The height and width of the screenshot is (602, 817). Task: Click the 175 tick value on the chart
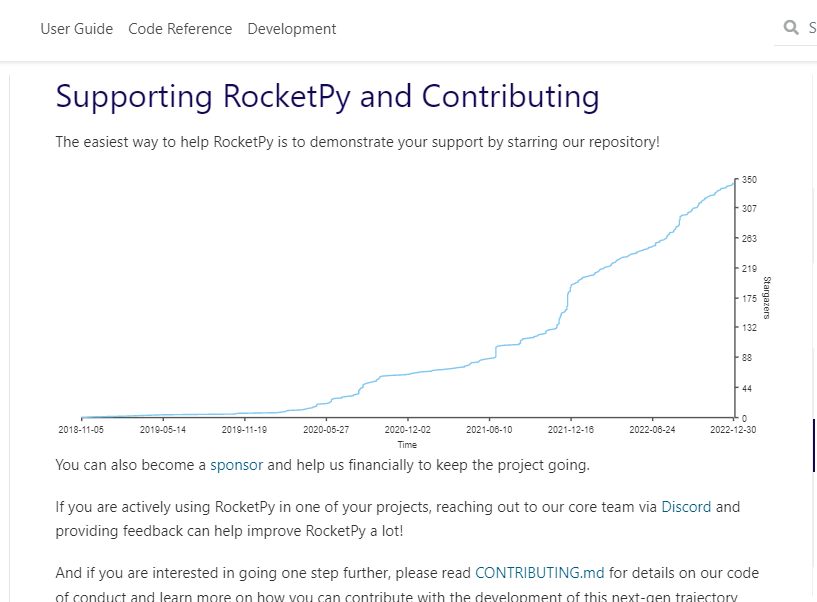click(749, 298)
